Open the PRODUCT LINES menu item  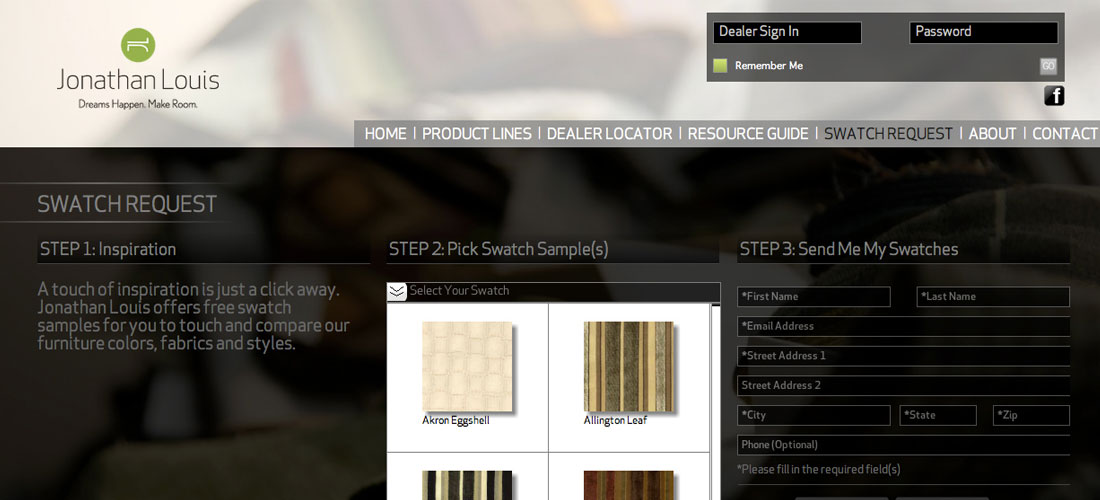pyautogui.click(x=476, y=133)
